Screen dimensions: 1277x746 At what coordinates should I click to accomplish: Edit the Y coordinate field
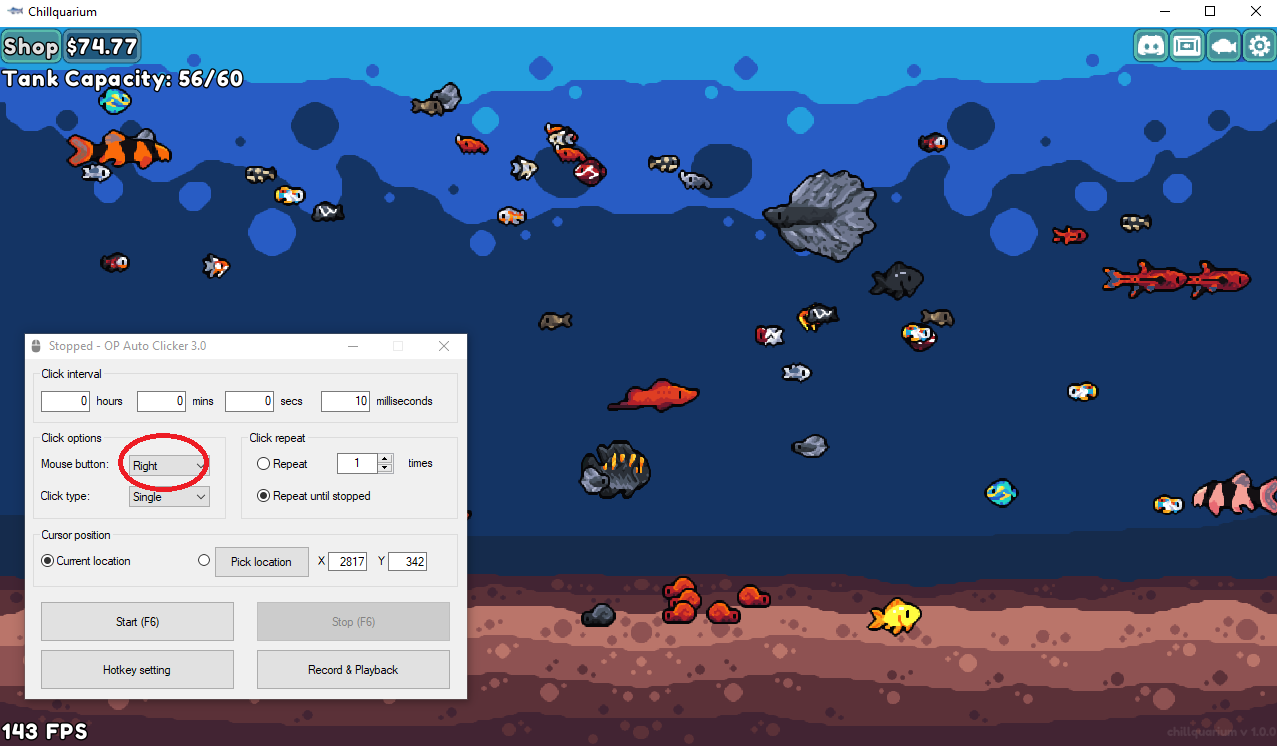[x=408, y=562]
